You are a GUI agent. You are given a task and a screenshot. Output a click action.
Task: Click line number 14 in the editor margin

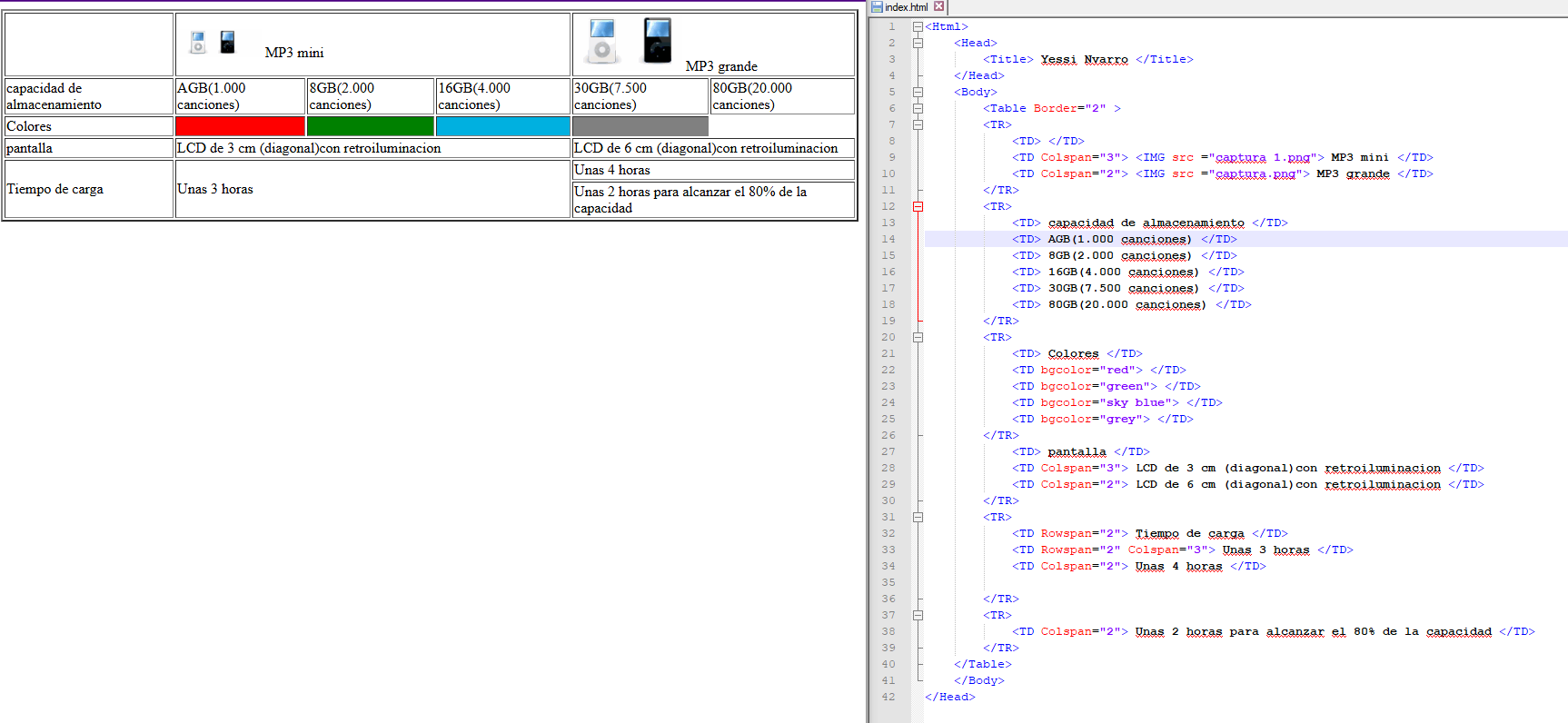pos(888,240)
